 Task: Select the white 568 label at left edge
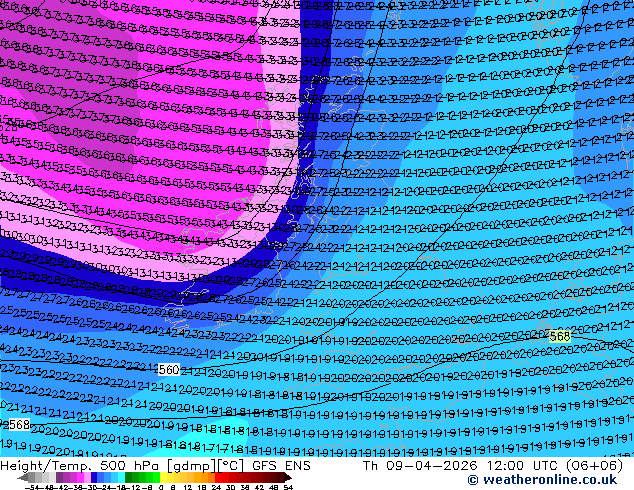click(19, 425)
